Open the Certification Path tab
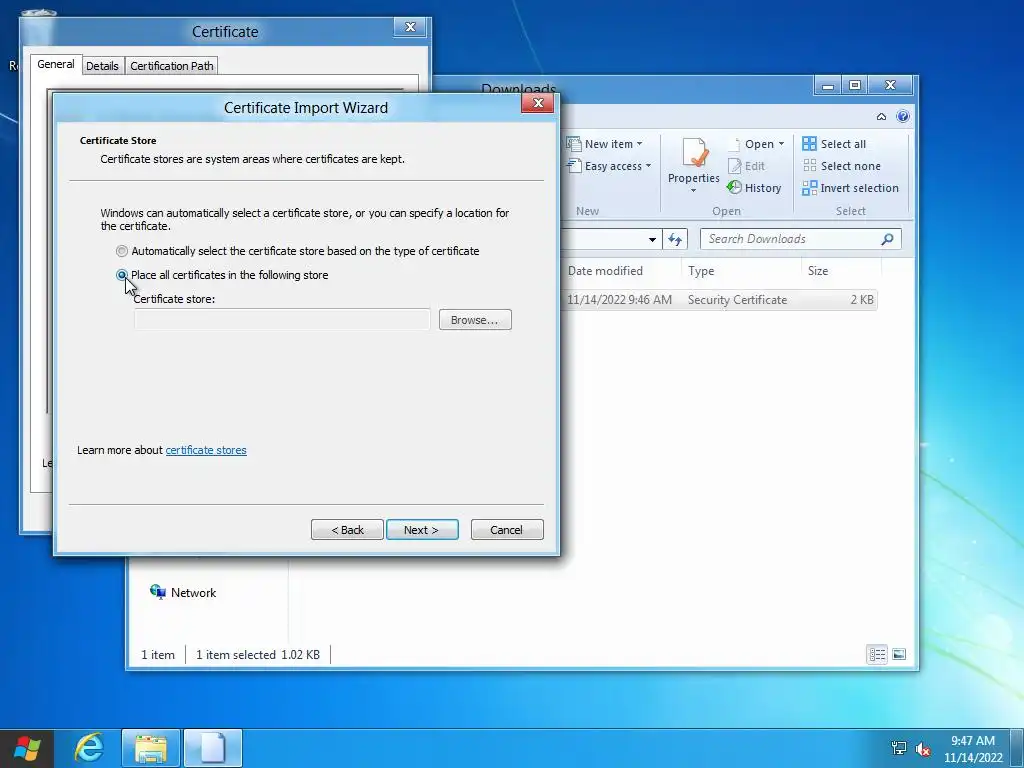Viewport: 1024px width, 768px height. 172,66
